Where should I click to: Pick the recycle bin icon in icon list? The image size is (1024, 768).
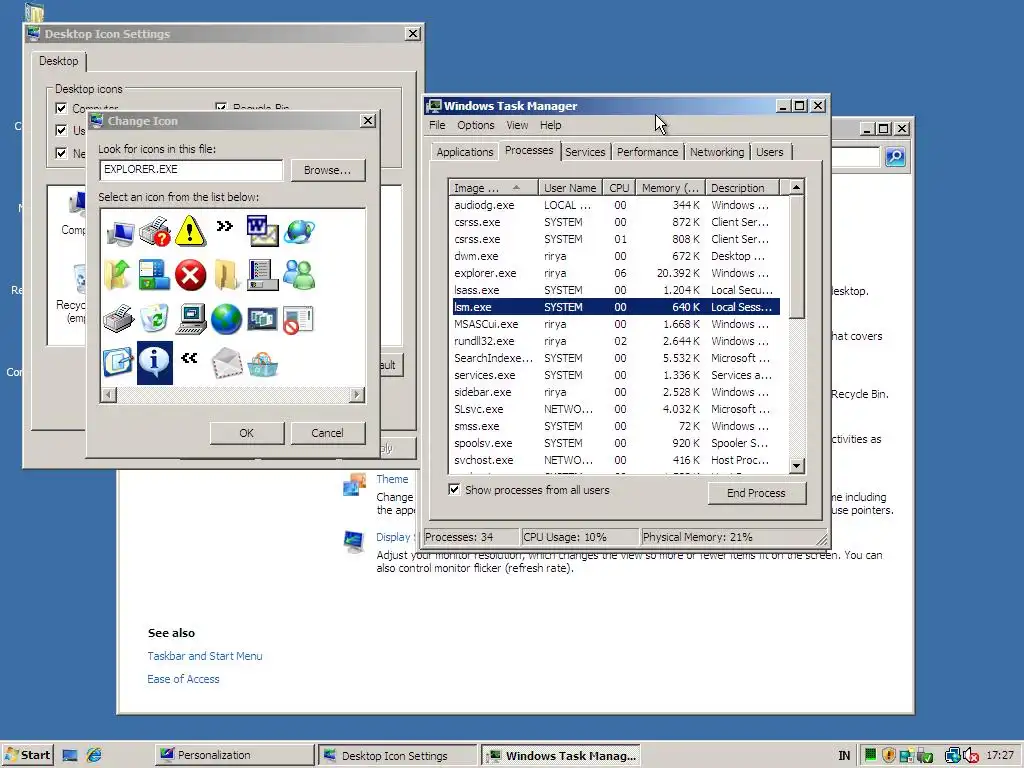coord(155,319)
